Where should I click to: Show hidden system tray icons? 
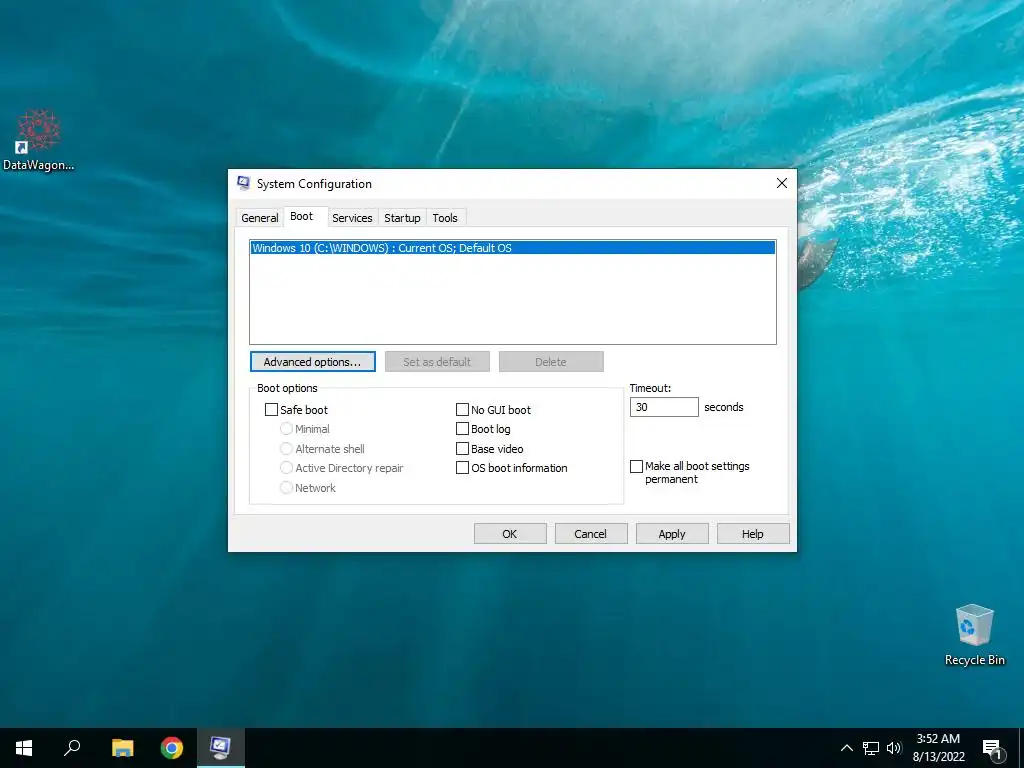[x=846, y=748]
